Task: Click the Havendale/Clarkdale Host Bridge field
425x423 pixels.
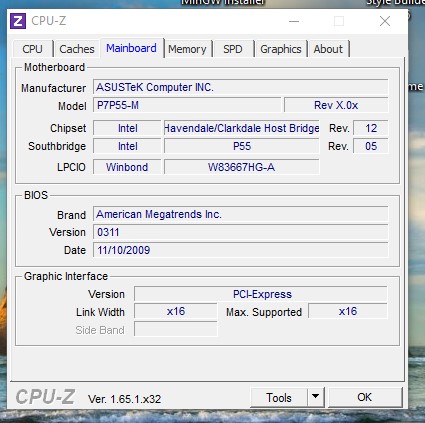Action: click(x=242, y=128)
